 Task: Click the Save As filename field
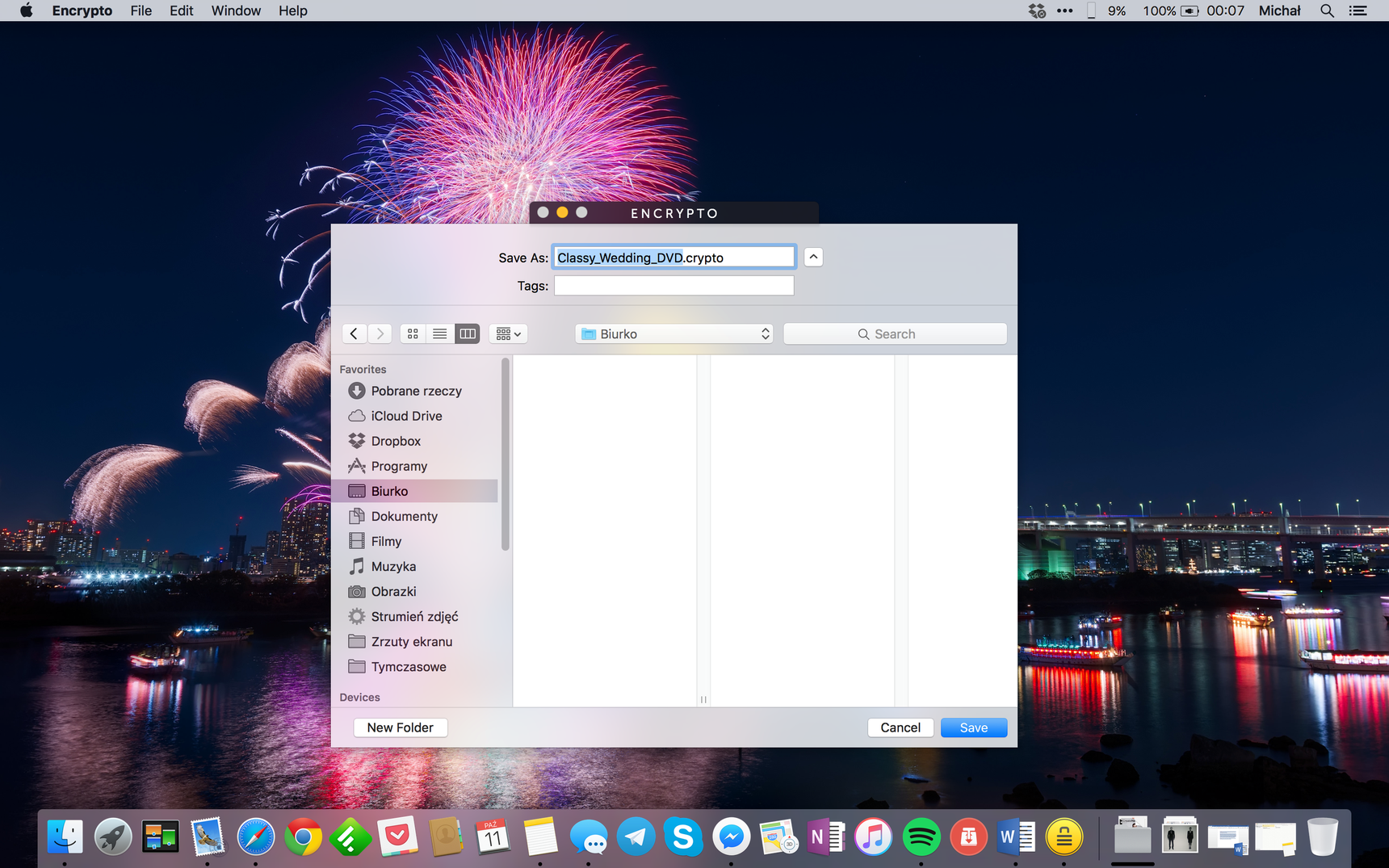point(674,258)
